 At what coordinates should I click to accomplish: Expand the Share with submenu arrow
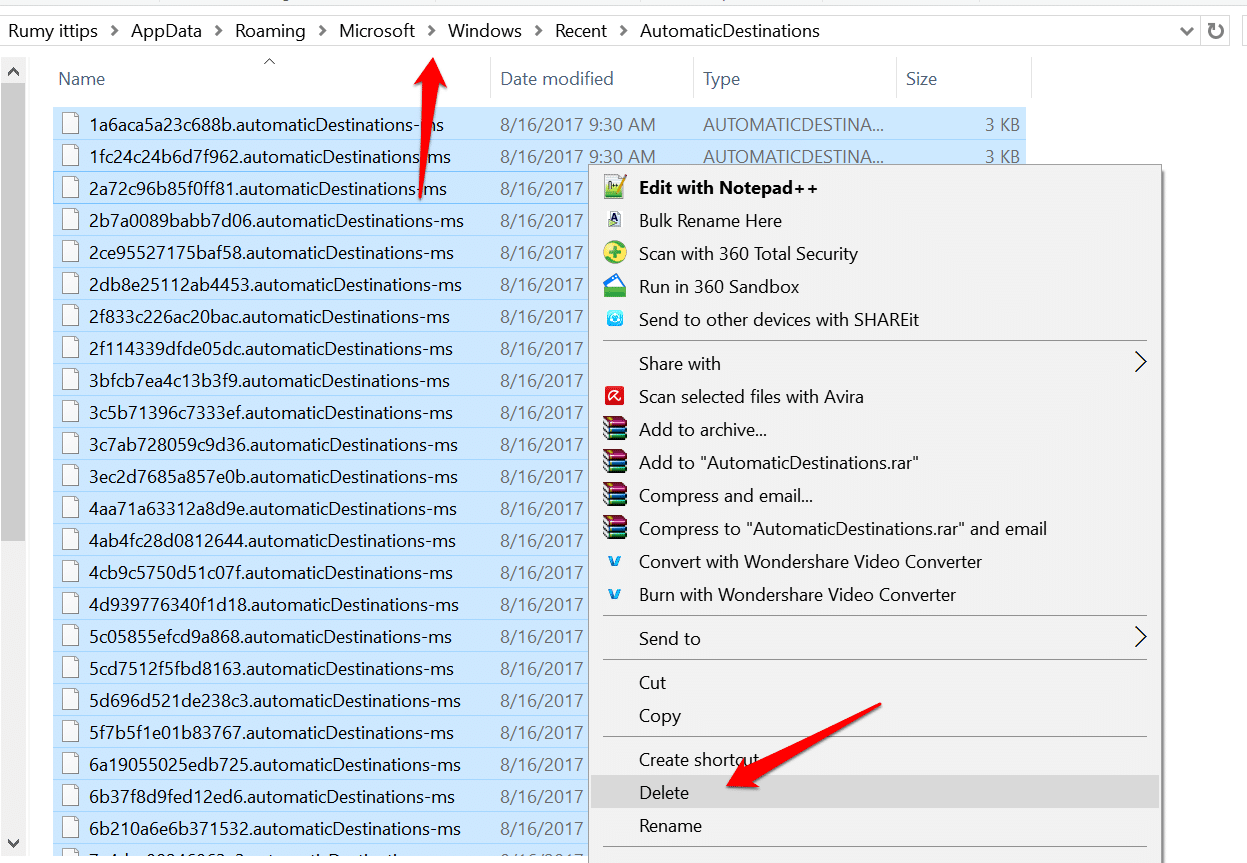coord(1140,362)
